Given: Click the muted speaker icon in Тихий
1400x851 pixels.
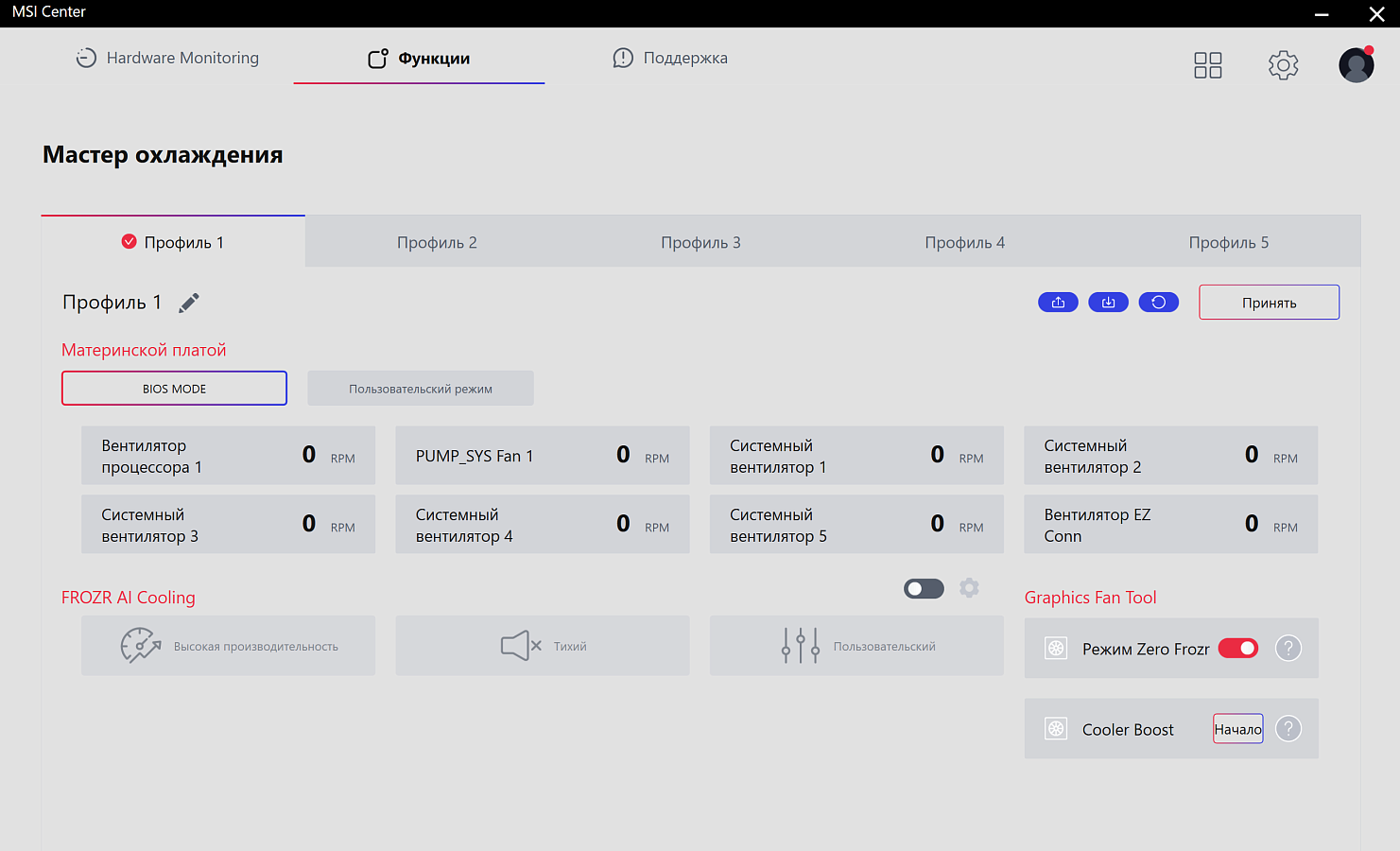Looking at the screenshot, I should tap(521, 646).
